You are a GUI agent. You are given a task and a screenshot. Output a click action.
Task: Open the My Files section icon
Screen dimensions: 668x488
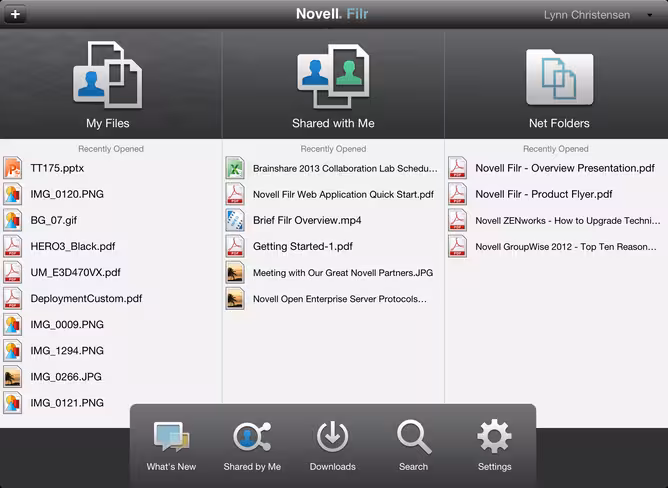tap(108, 75)
